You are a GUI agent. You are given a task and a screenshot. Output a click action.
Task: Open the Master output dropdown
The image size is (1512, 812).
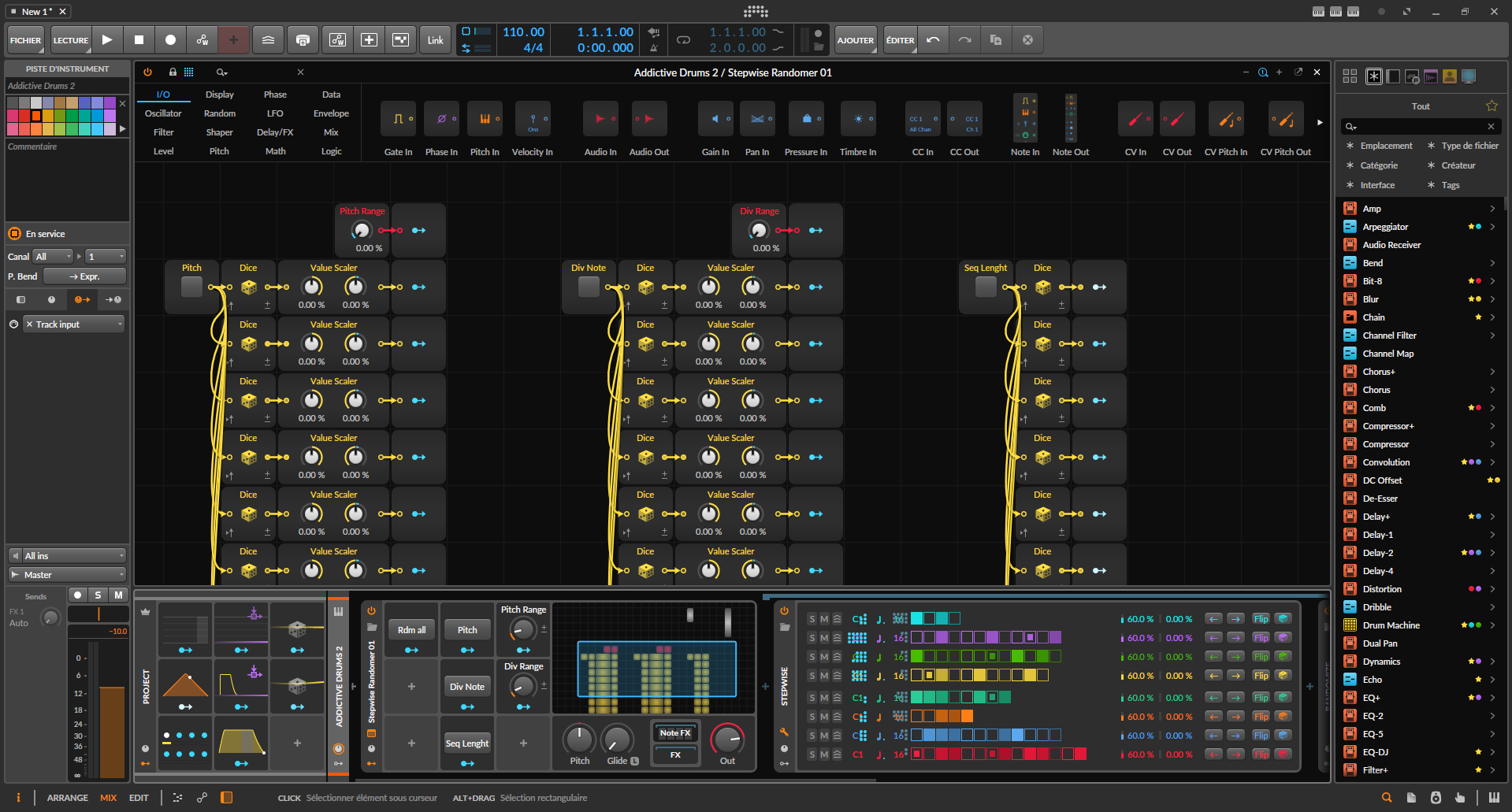[68, 575]
